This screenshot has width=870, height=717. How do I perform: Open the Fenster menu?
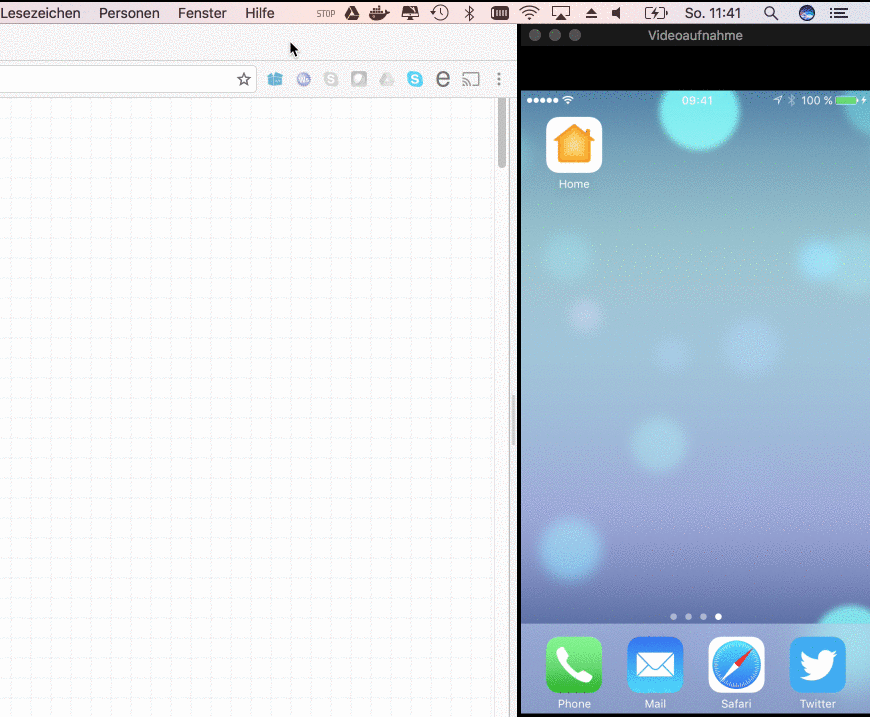tap(202, 13)
